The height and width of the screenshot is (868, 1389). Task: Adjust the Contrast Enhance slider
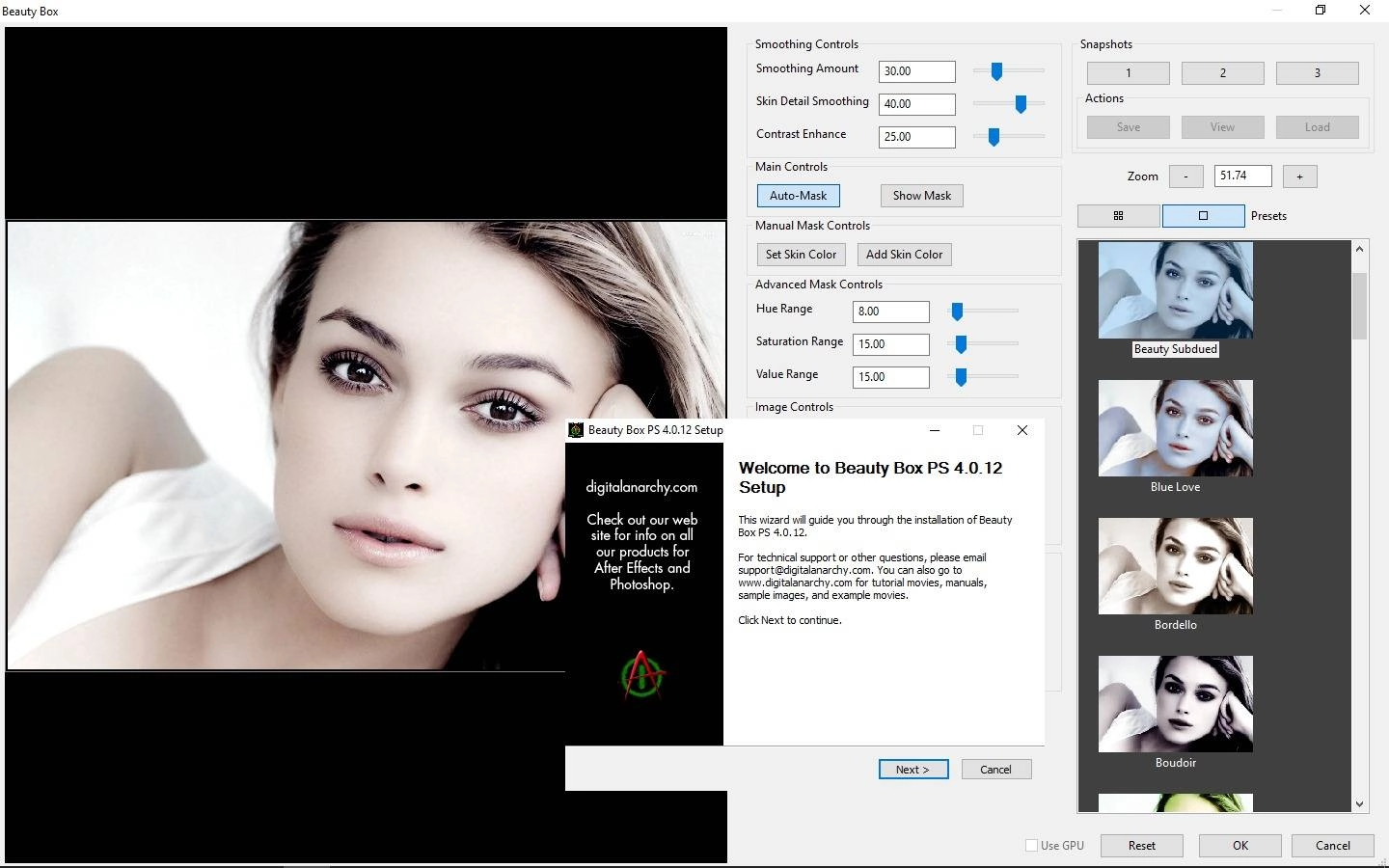[994, 137]
